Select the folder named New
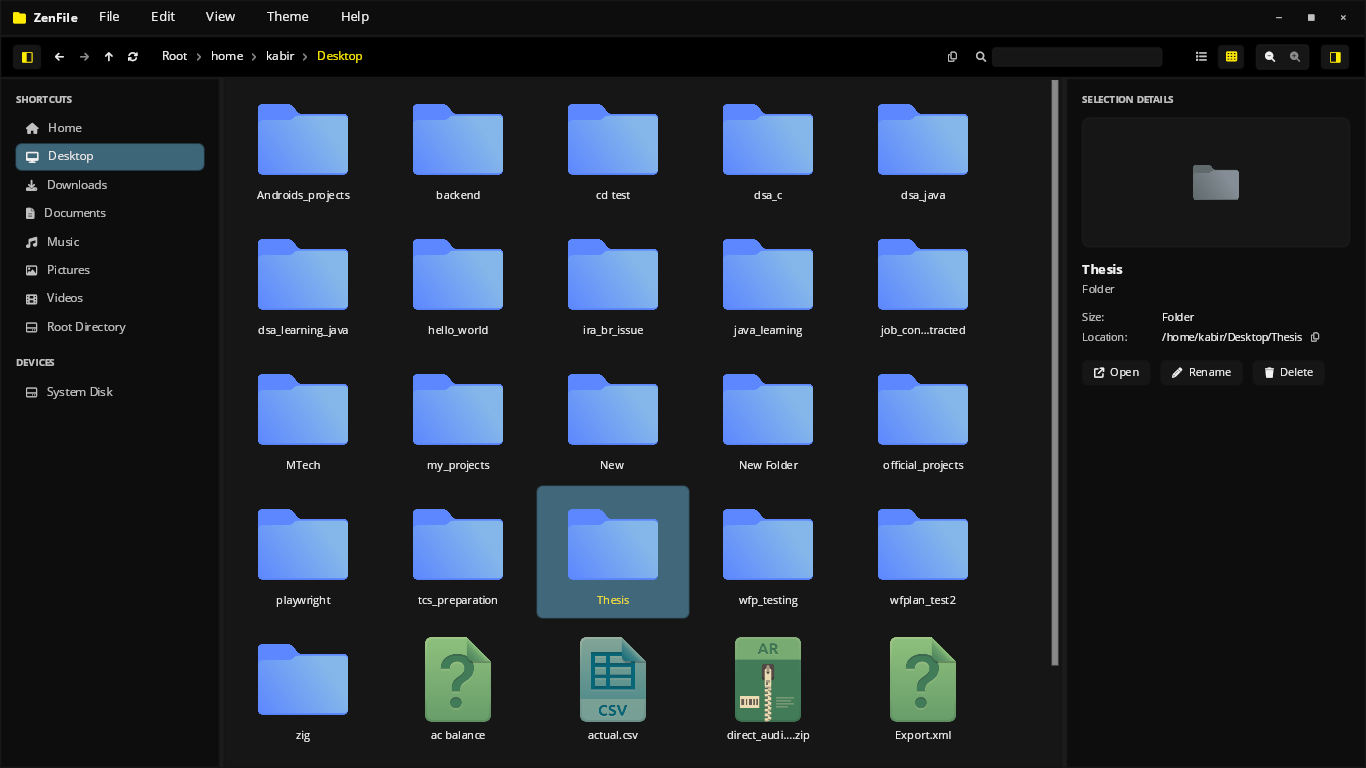 (x=613, y=418)
